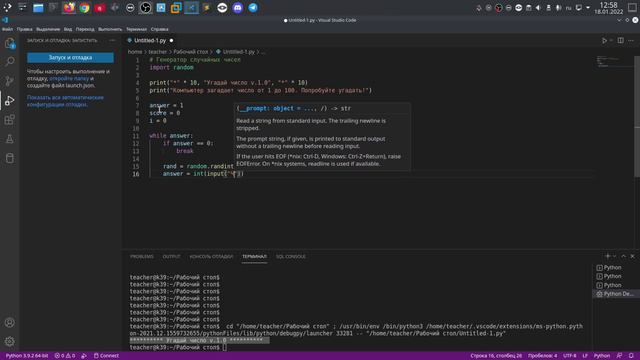Click 'teacher' in the editor breadcrumb
Image resolution: width=640 pixels, height=360 pixels.
coord(158,52)
